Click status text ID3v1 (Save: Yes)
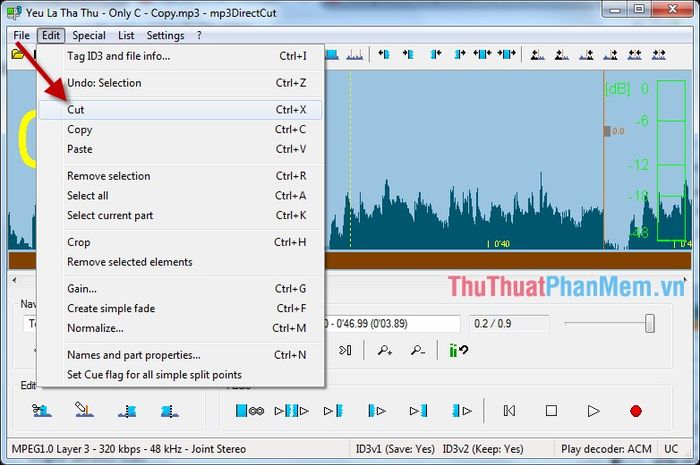Viewport: 700px width, 465px height. pos(395,449)
